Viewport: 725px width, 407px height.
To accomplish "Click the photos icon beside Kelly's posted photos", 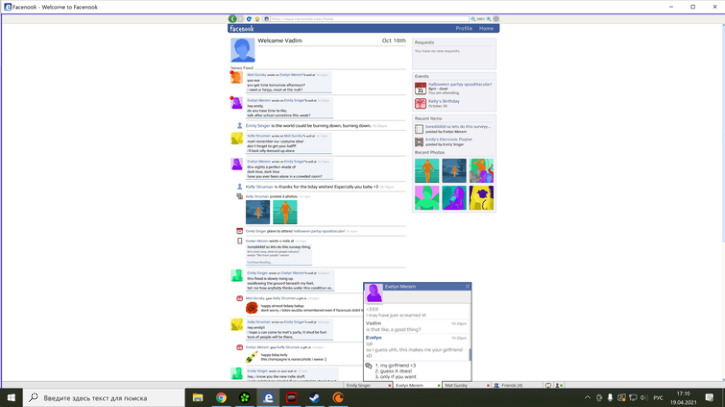I will coord(240,197).
